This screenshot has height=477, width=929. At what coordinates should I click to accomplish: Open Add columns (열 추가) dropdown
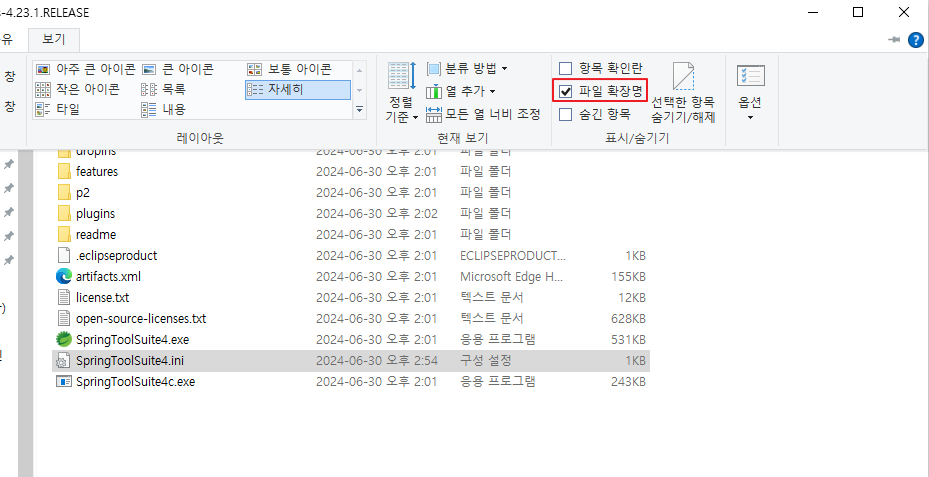(461, 91)
